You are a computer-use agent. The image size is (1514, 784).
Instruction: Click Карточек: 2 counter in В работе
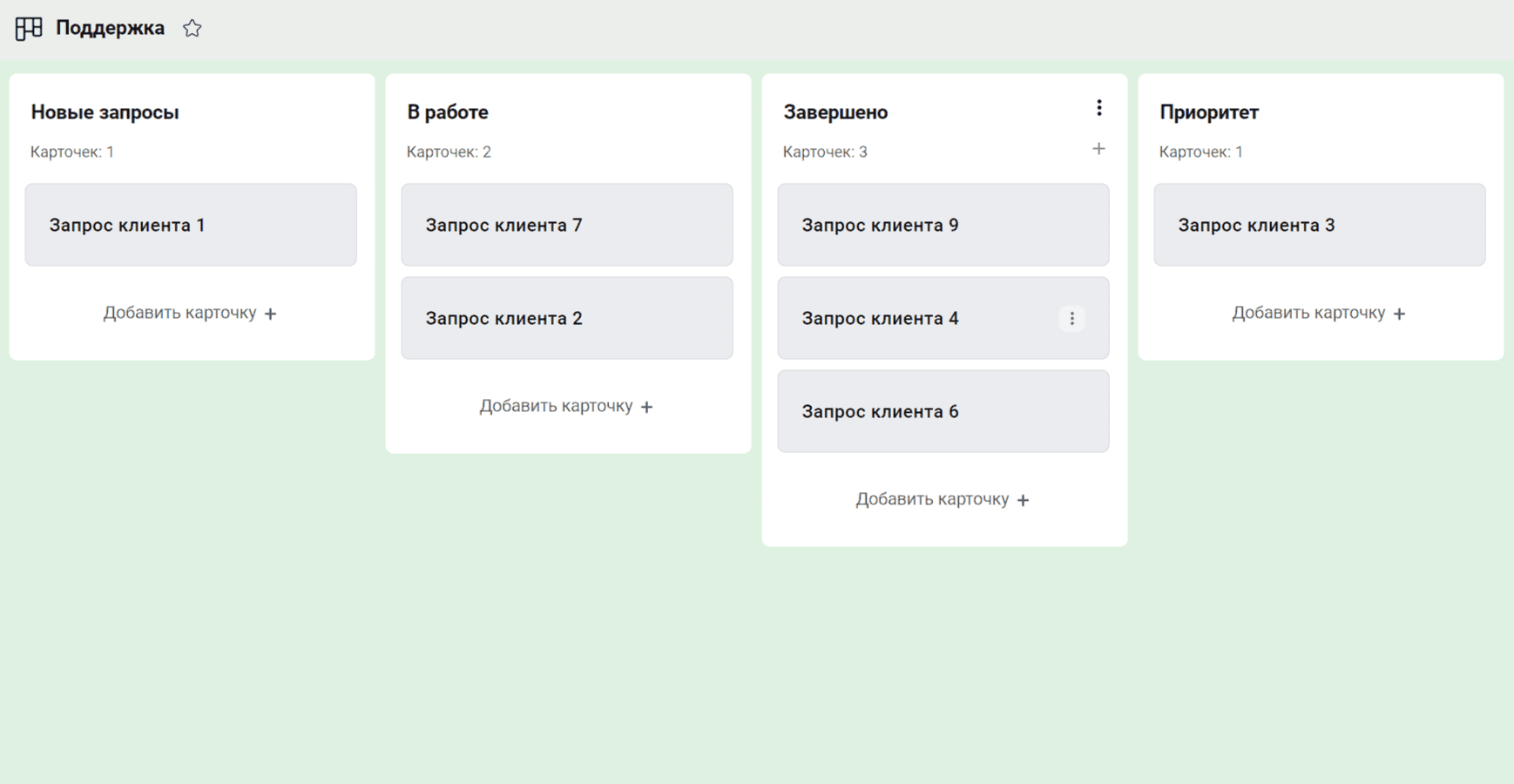pos(449,152)
